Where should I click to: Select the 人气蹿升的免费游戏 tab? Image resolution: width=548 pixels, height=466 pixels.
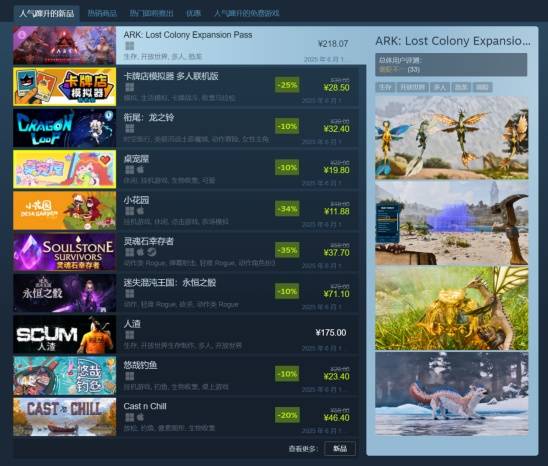pyautogui.click(x=246, y=13)
